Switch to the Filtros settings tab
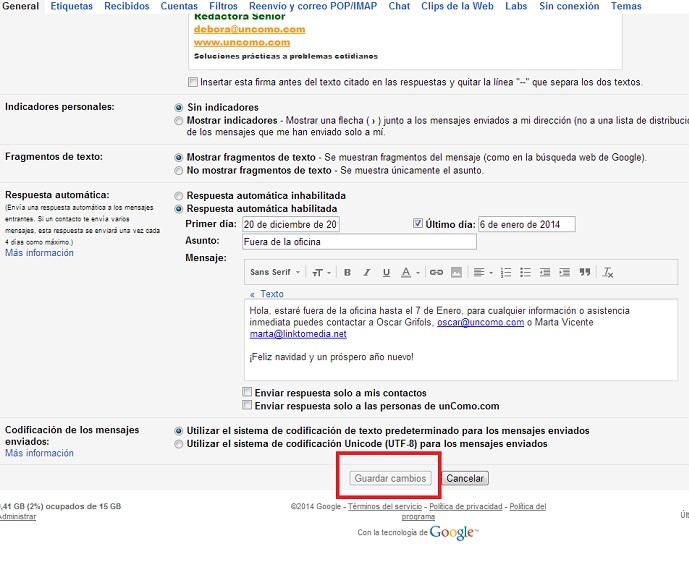The width and height of the screenshot is (689, 588). [x=223, y=6]
